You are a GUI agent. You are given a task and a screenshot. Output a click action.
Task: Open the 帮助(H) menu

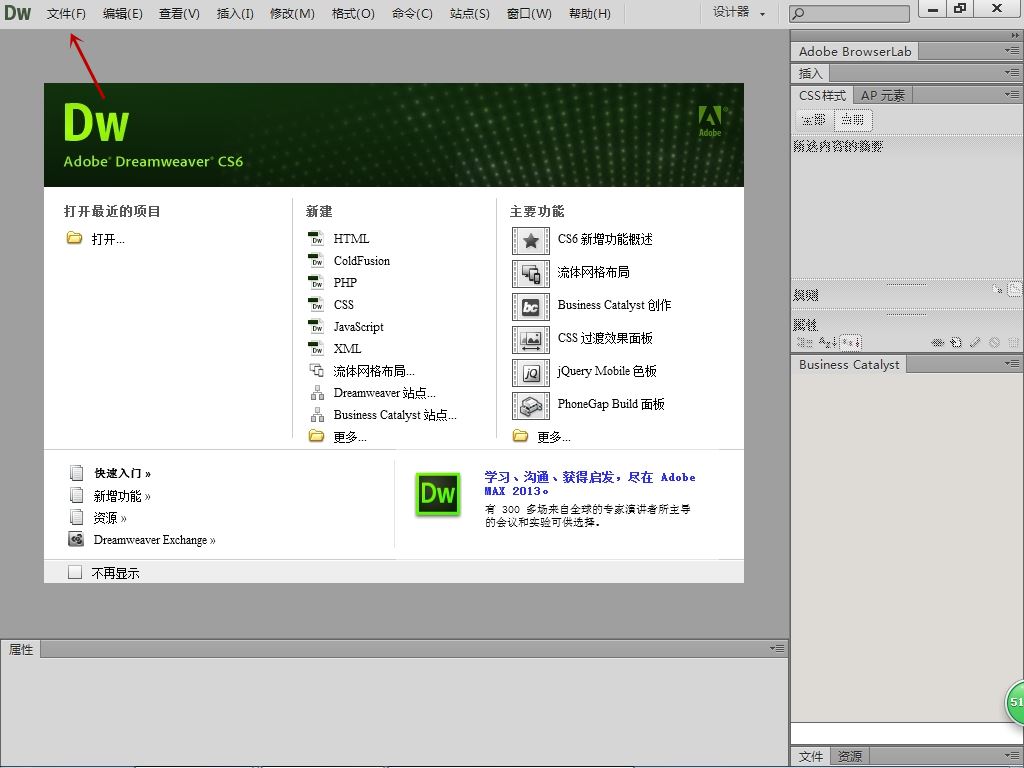click(x=590, y=13)
